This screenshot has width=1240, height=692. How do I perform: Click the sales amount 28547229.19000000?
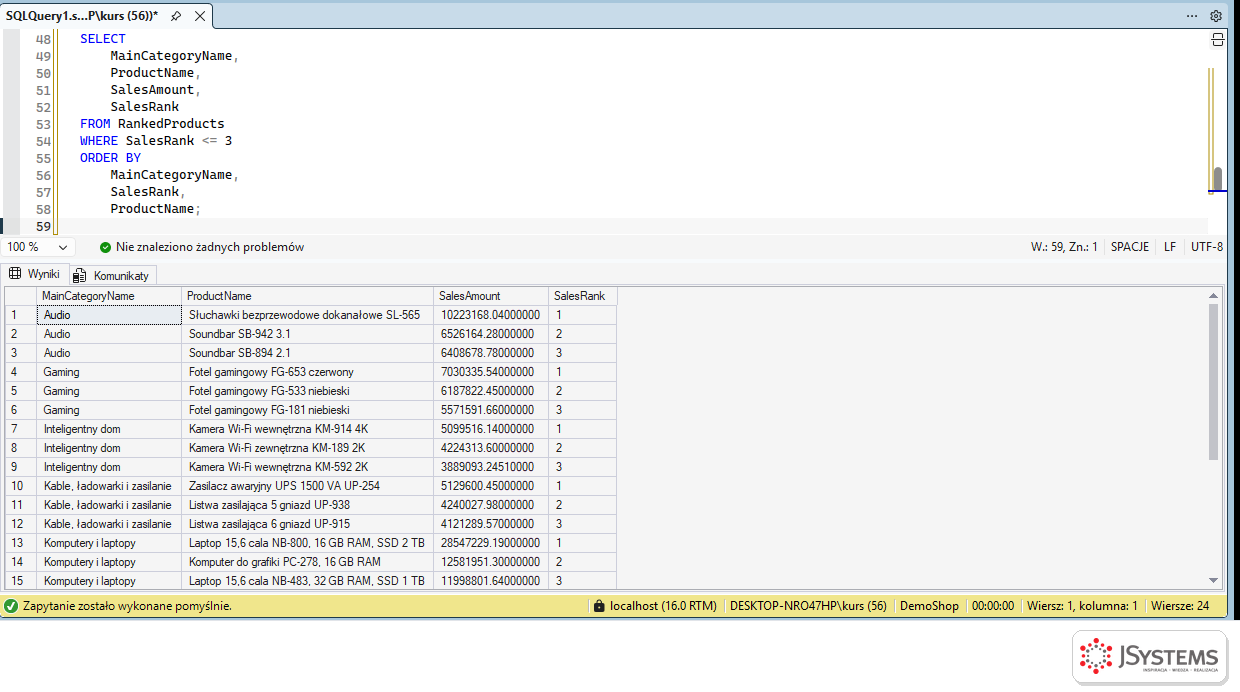coord(491,543)
